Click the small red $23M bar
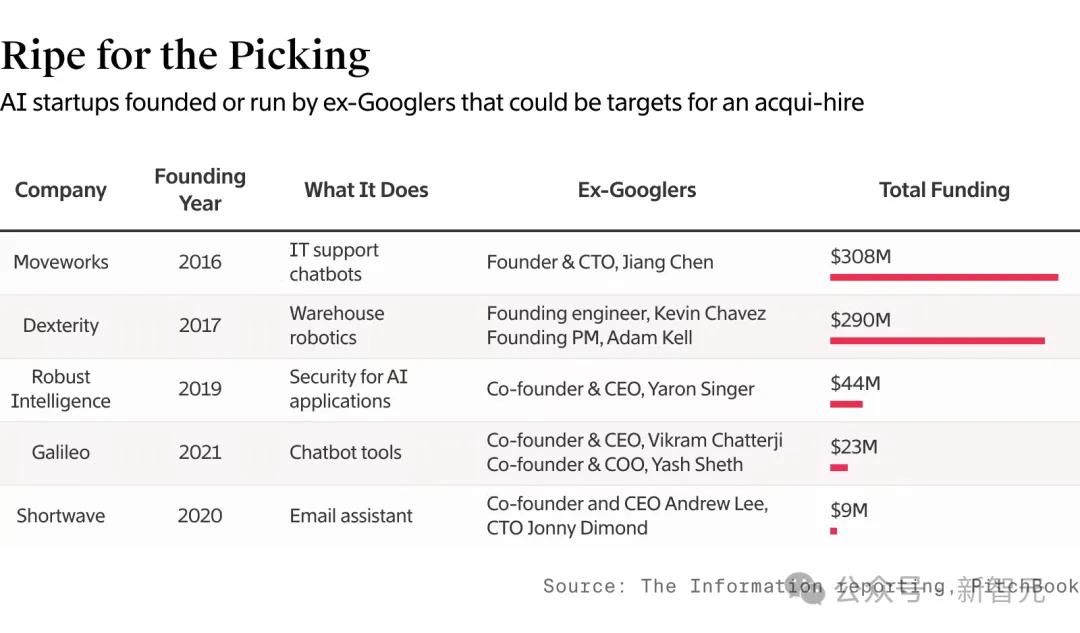This screenshot has width=1080, height=633. point(839,467)
